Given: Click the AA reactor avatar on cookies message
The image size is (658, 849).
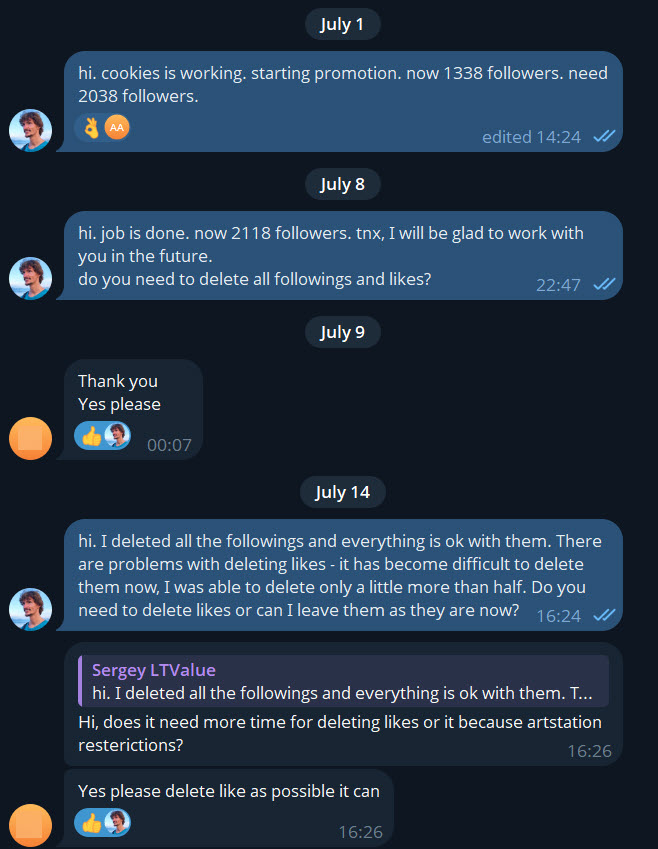Looking at the screenshot, I should click(x=117, y=127).
